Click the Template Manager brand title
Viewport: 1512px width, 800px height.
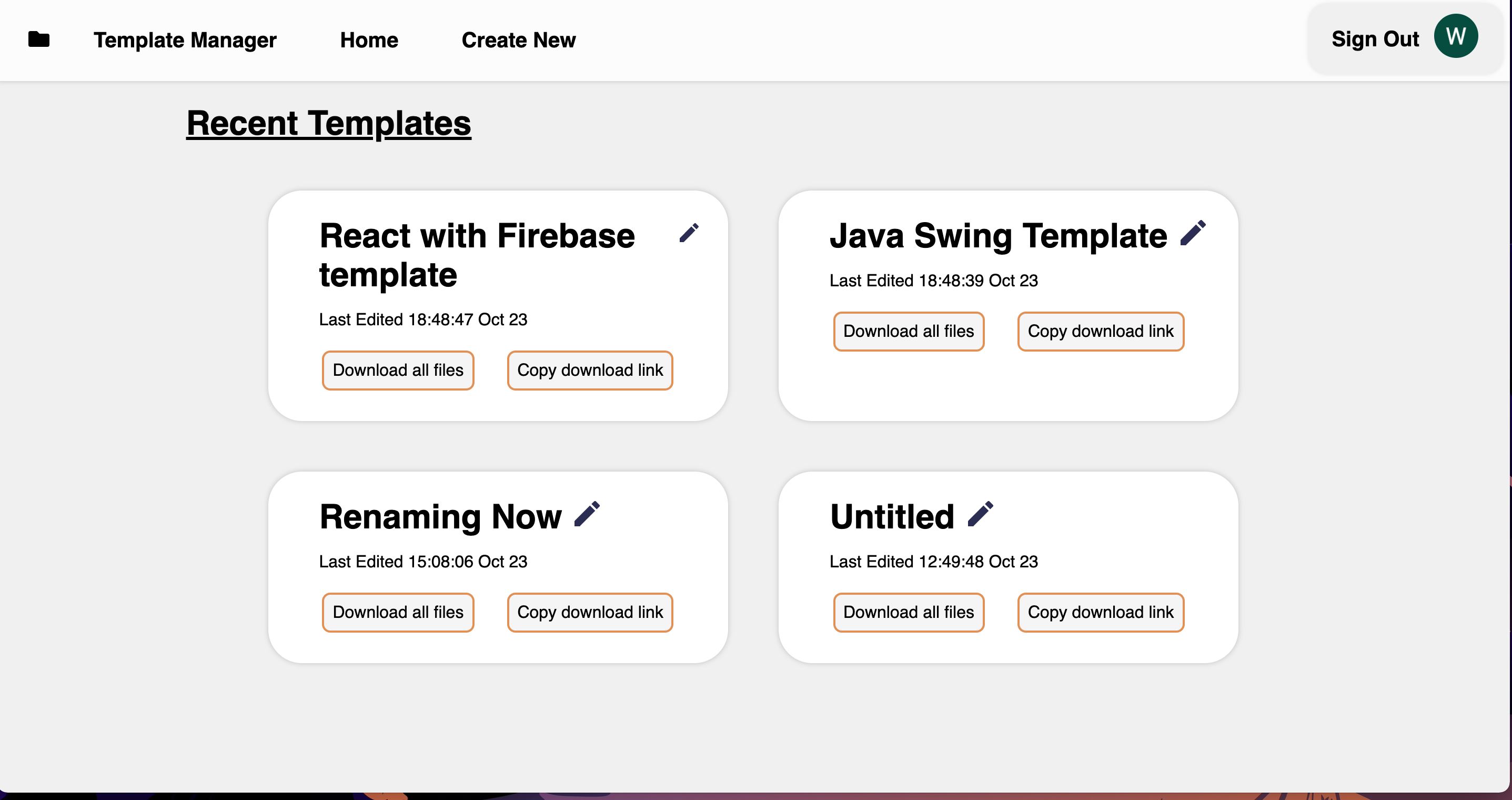(x=185, y=40)
